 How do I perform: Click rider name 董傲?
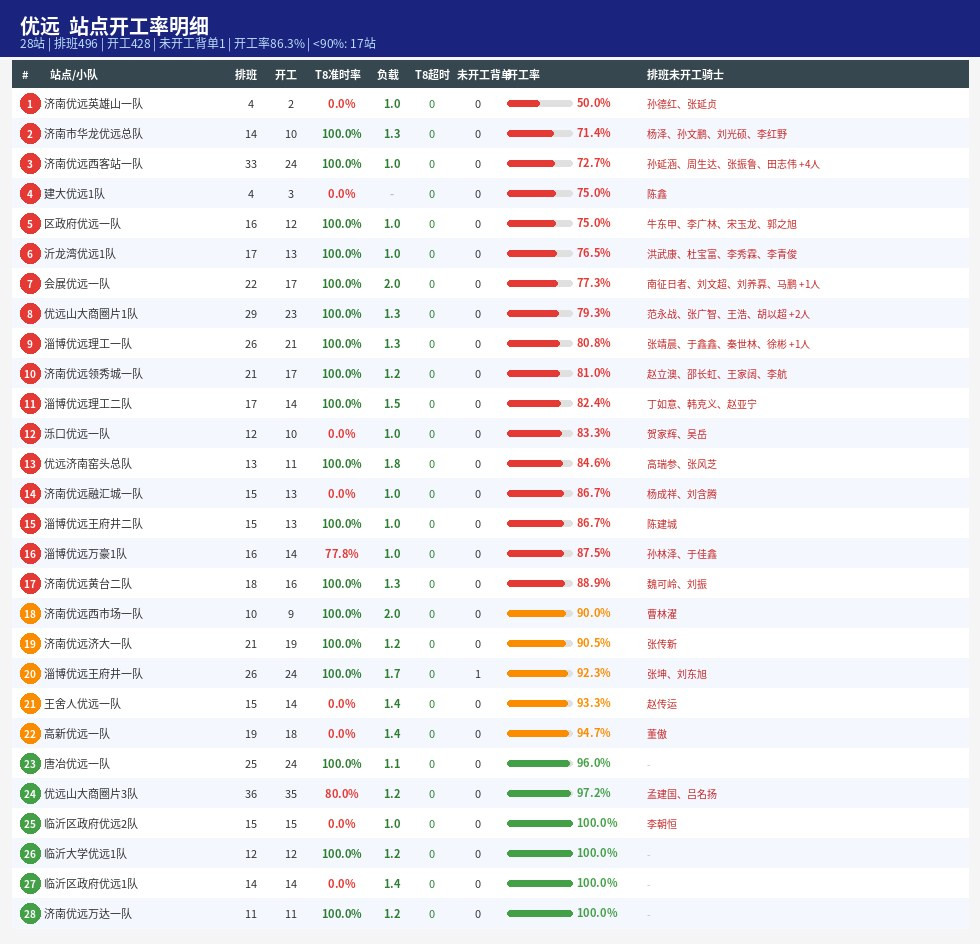coord(656,735)
